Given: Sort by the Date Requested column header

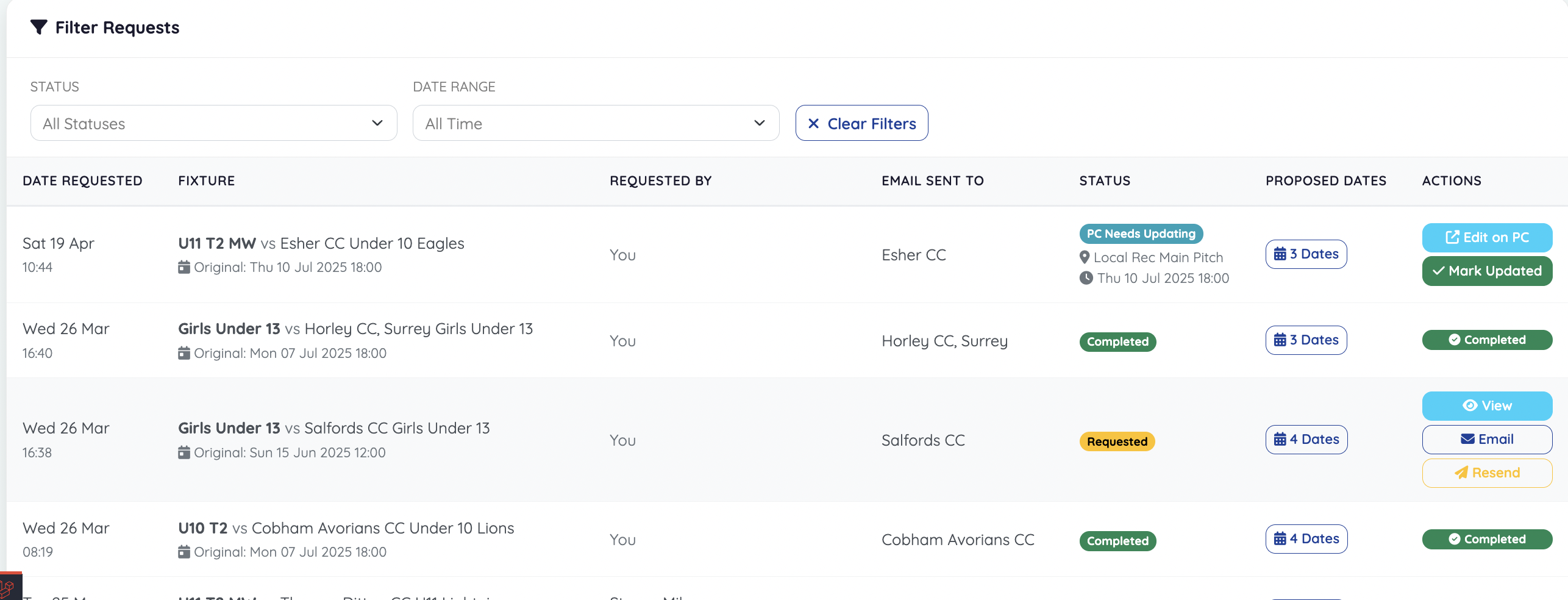Looking at the screenshot, I should tap(83, 180).
